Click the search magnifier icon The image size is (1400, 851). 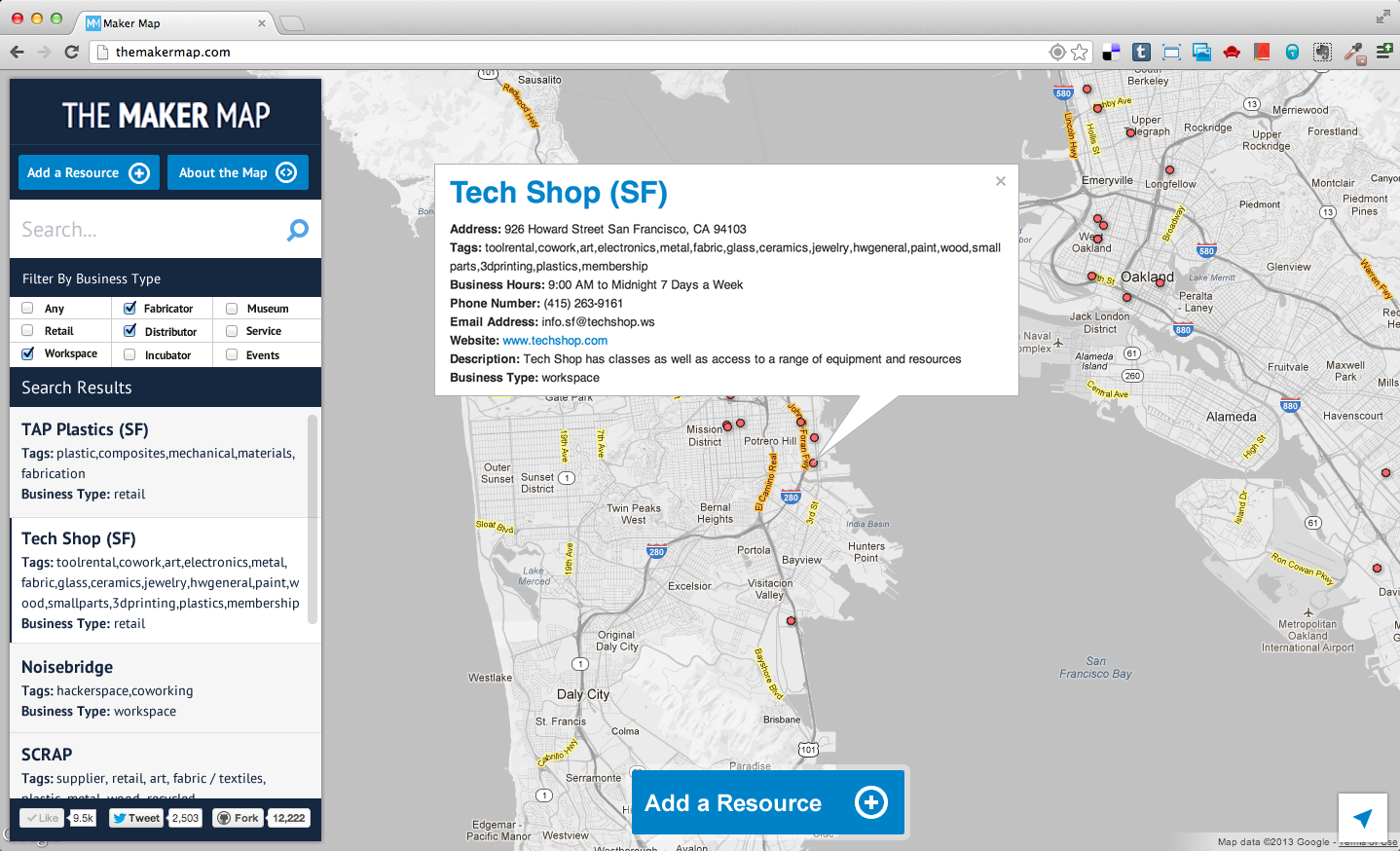coord(298,230)
